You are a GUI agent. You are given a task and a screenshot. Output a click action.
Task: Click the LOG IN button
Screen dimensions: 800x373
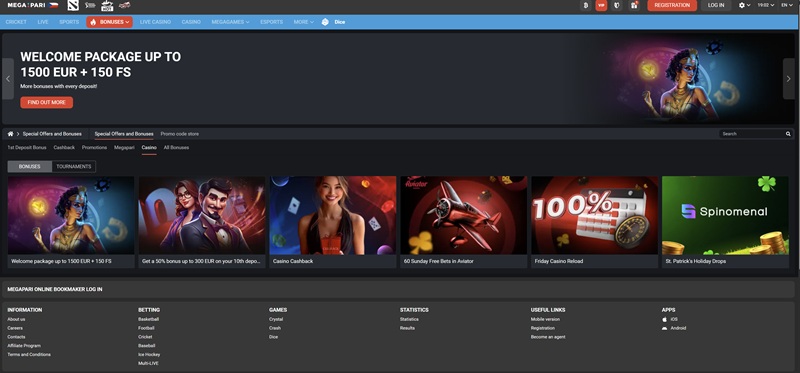click(716, 5)
